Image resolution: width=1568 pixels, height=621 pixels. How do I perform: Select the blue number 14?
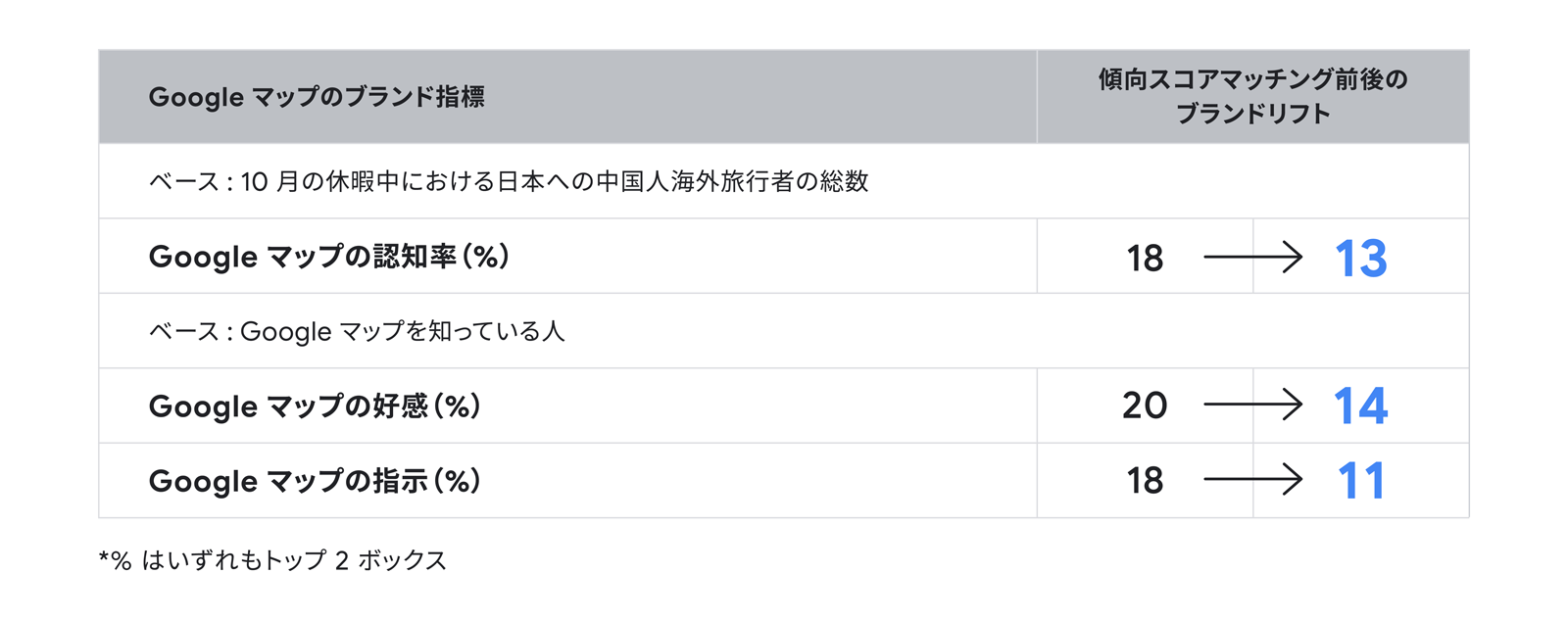(1361, 406)
